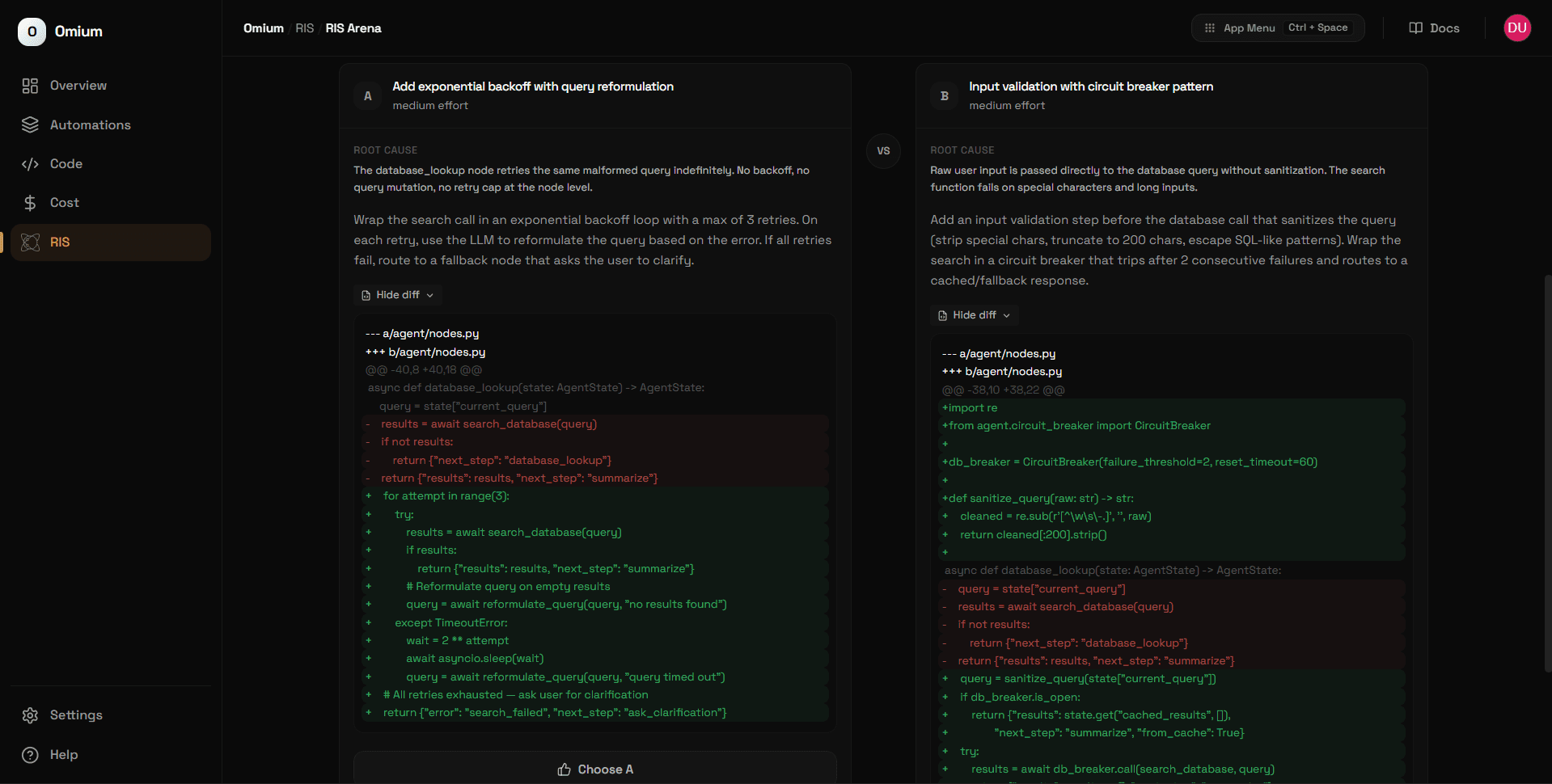Choose option A with thumbs-up button
Viewport: 1552px width, 784px height.
click(594, 768)
